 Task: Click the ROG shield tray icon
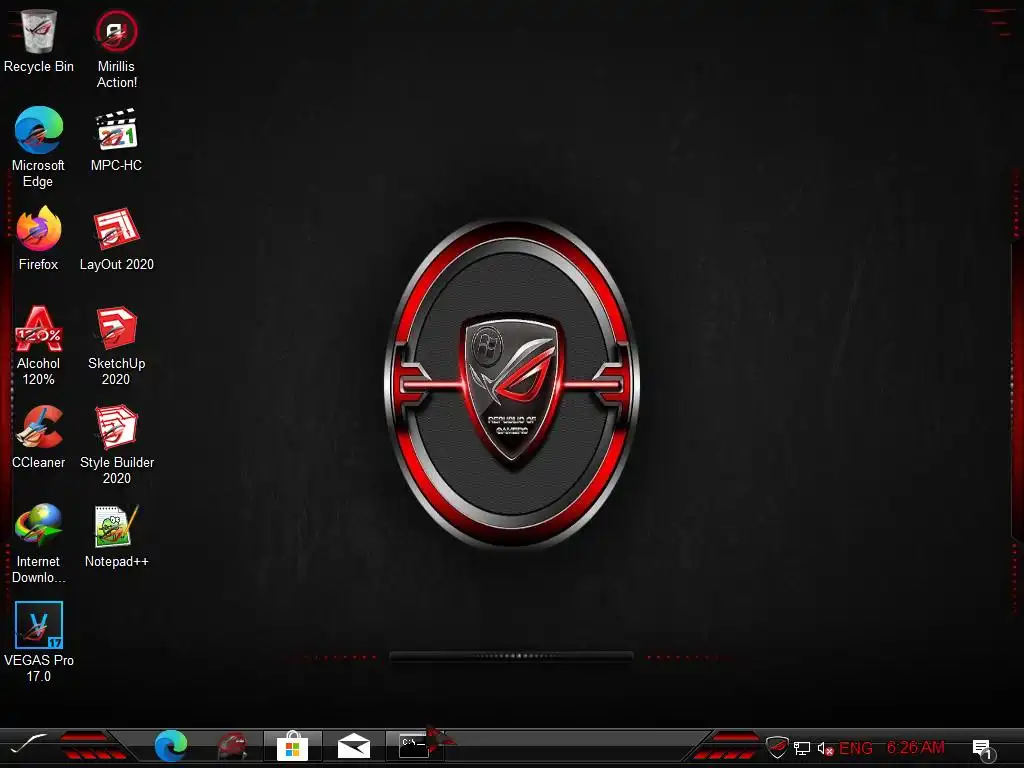point(777,747)
